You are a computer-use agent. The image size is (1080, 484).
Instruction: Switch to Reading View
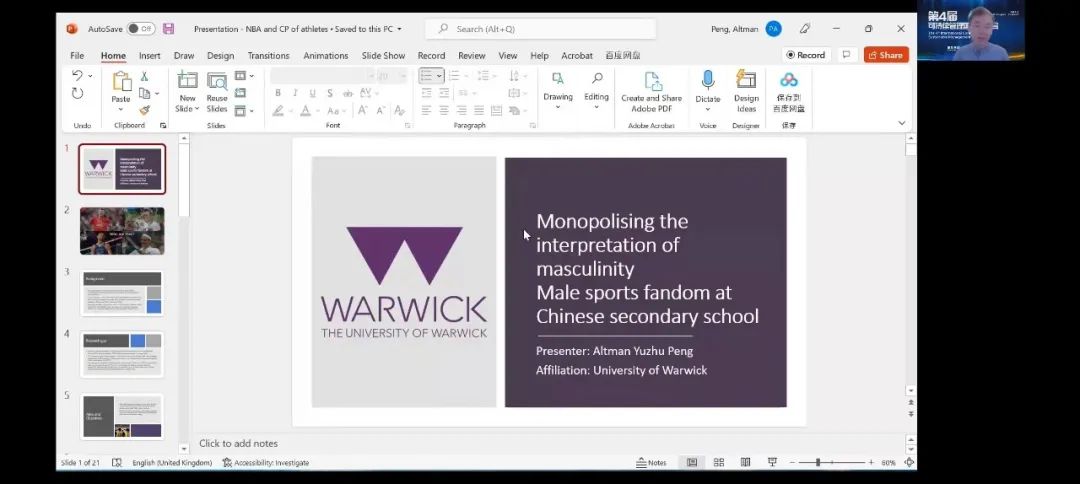click(x=745, y=463)
